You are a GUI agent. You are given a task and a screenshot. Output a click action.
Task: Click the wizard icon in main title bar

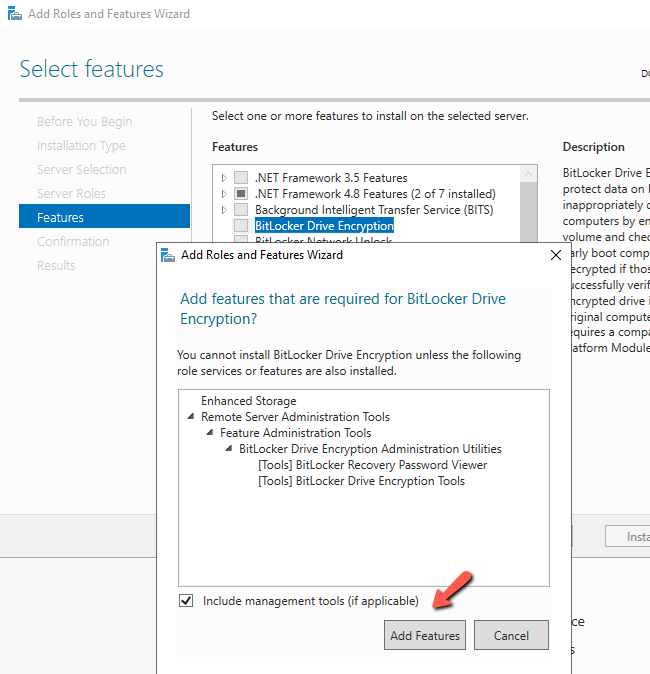tap(15, 14)
